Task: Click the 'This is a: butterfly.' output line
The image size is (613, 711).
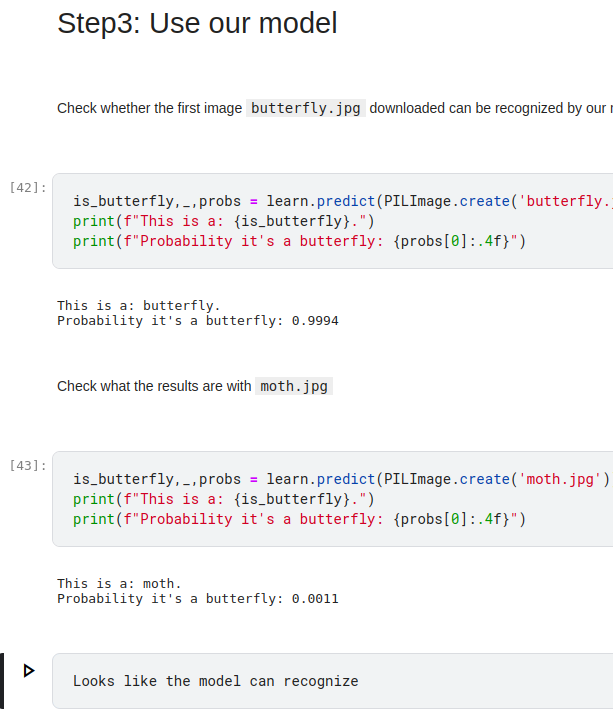Action: [138, 305]
